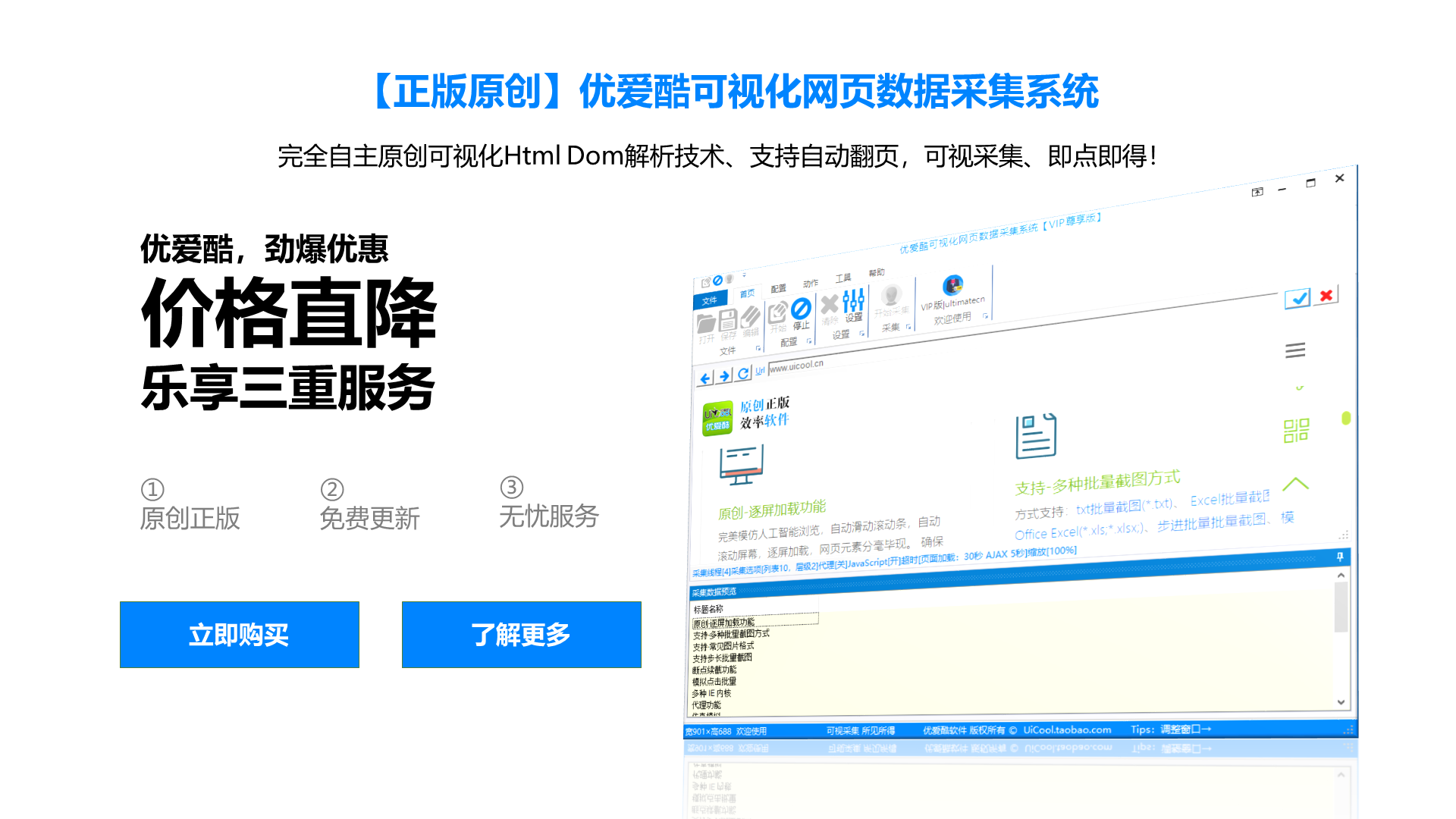Select row 支持步长批量截图

pos(722,658)
